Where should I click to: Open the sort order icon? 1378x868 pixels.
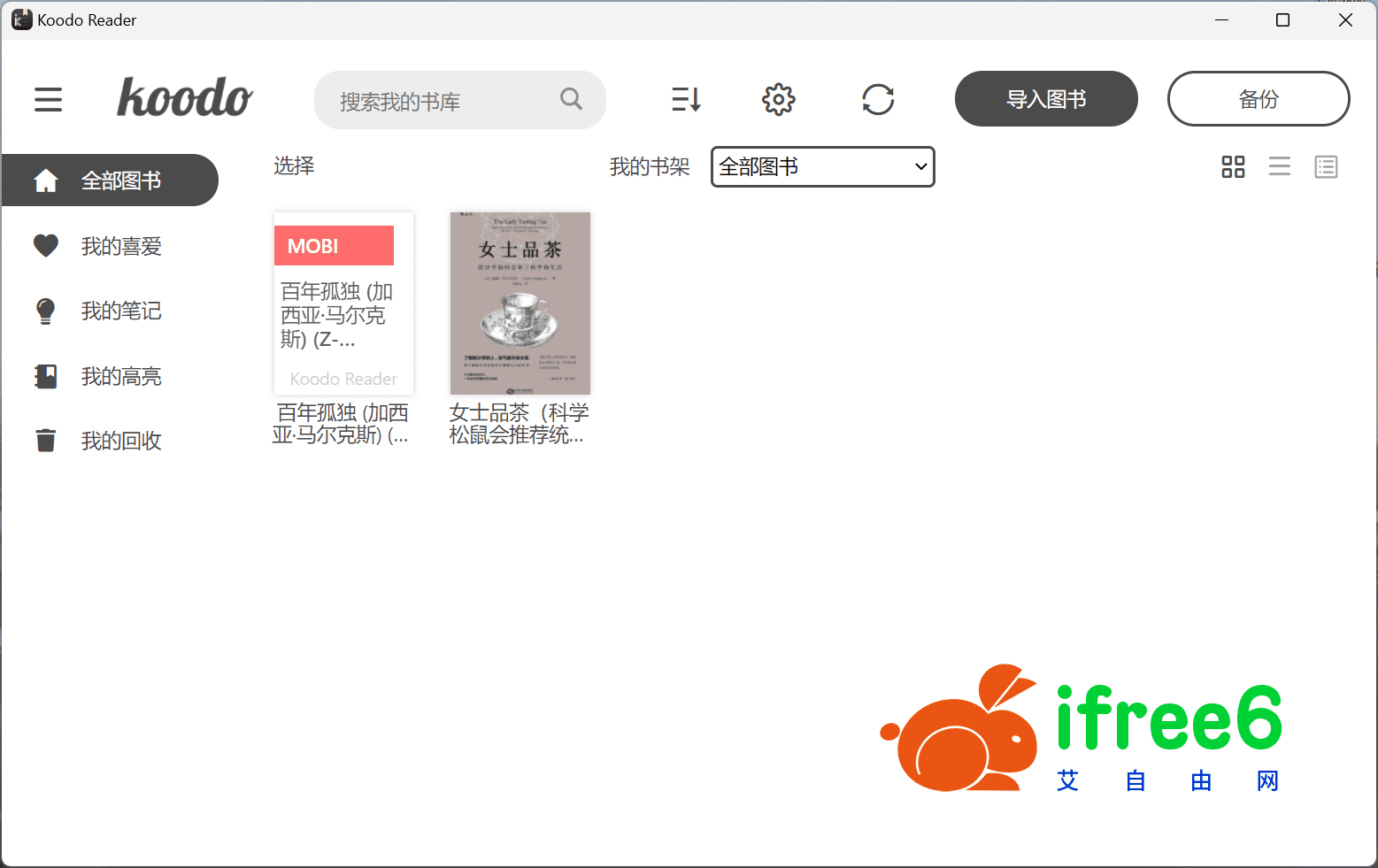coord(686,99)
